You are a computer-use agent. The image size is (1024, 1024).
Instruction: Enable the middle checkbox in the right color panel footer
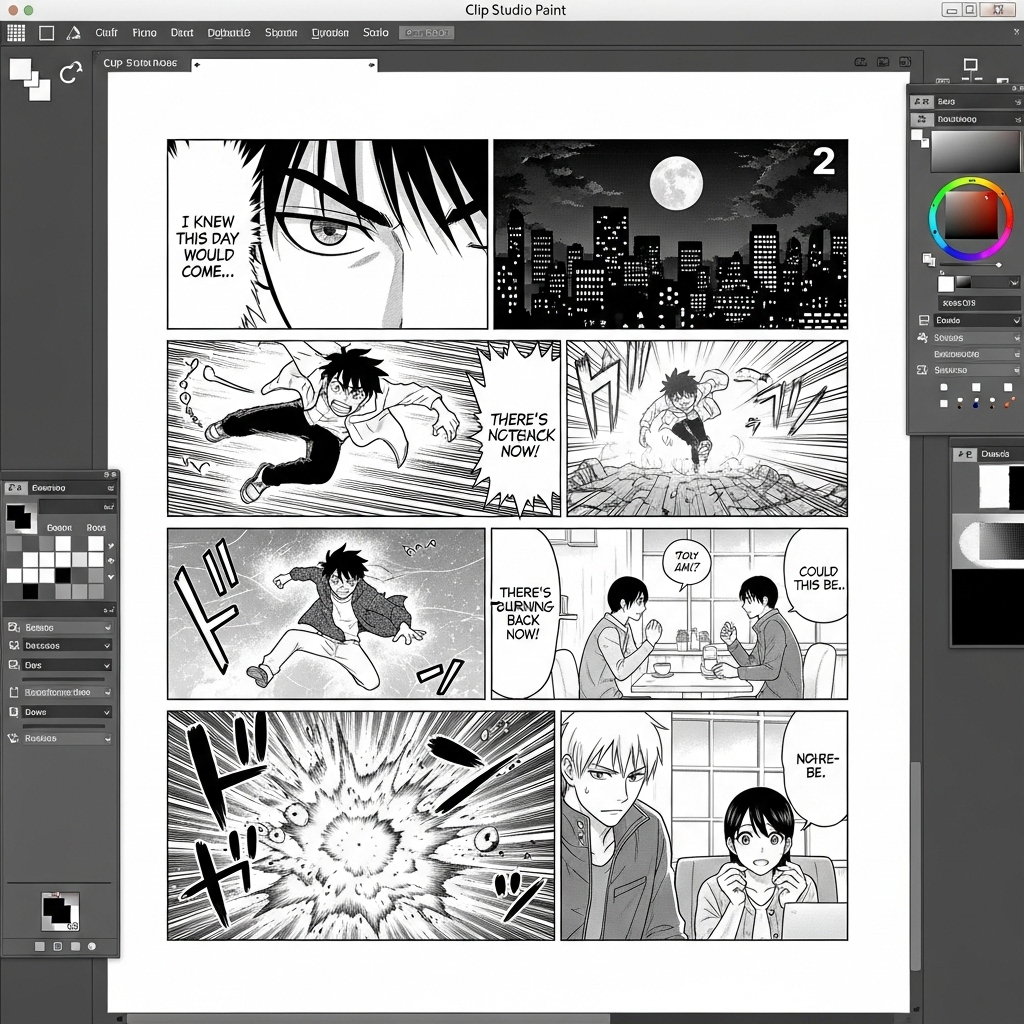(x=975, y=386)
